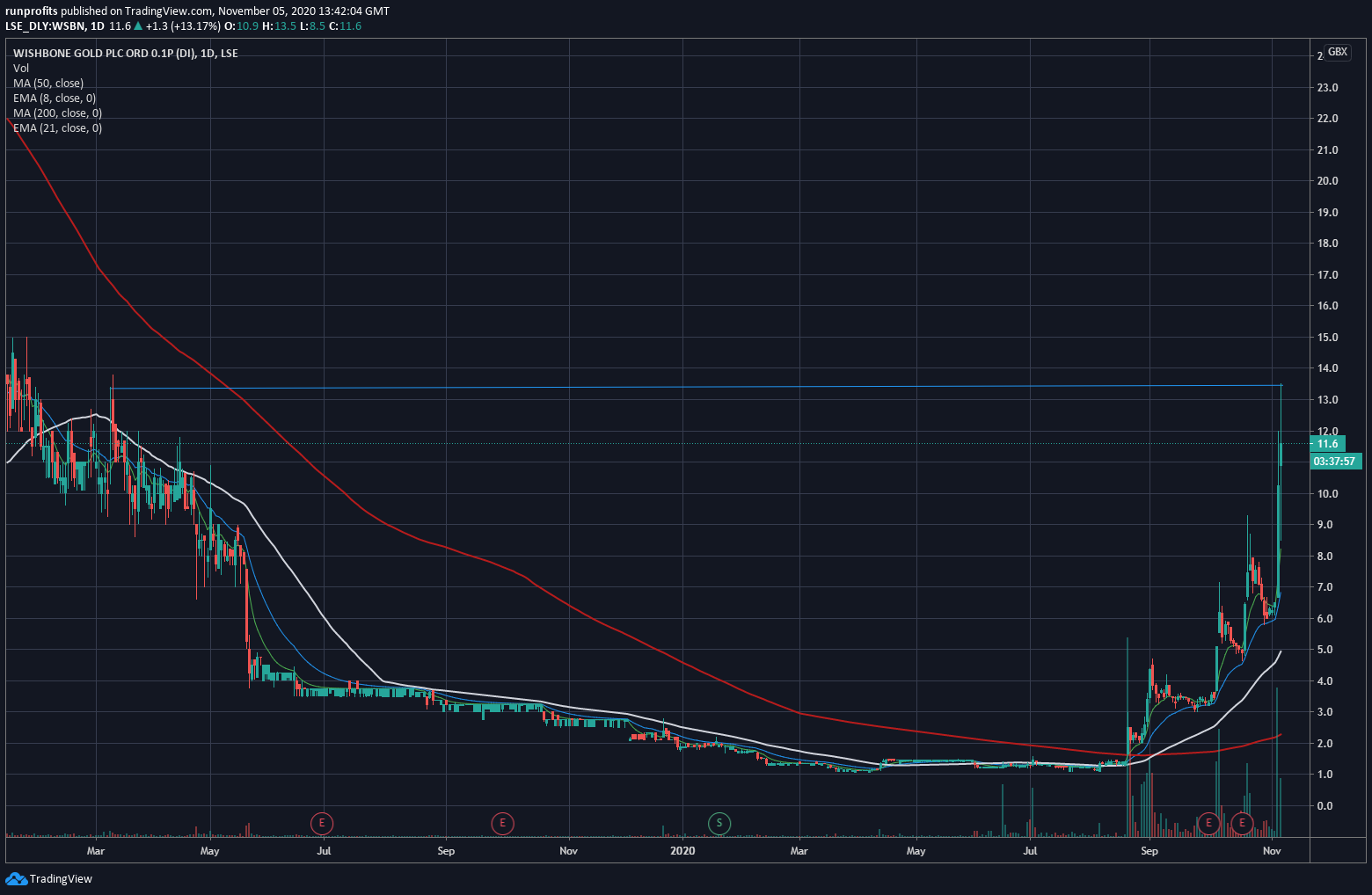Select the MA (200, close, 0) legend

[x=57, y=113]
